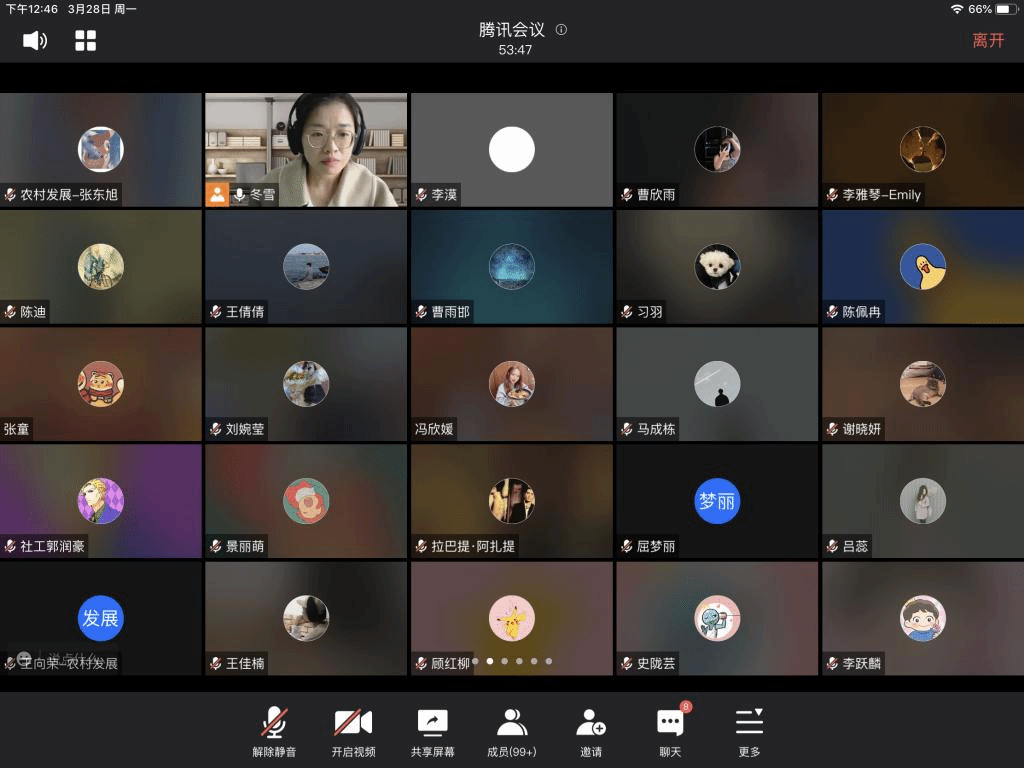Open the 成员(99+) members list
1024x768 pixels.
[x=512, y=731]
